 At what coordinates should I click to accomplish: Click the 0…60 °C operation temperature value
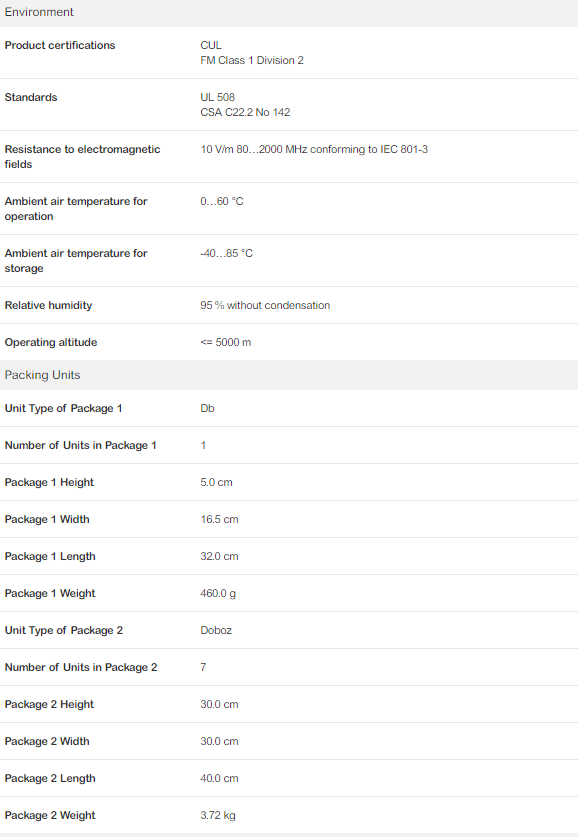[x=222, y=201]
